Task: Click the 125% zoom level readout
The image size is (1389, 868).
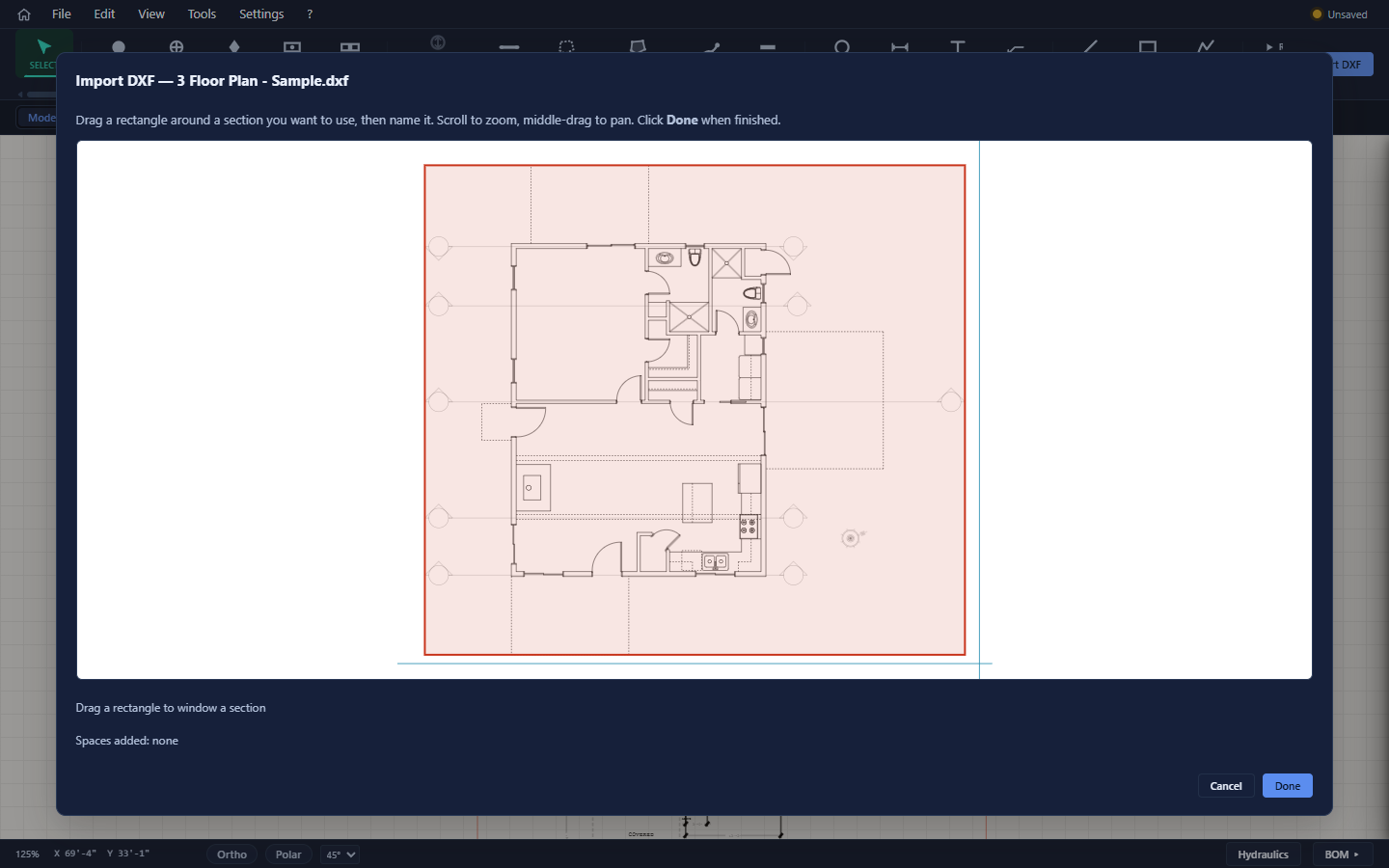Action: click(27, 854)
